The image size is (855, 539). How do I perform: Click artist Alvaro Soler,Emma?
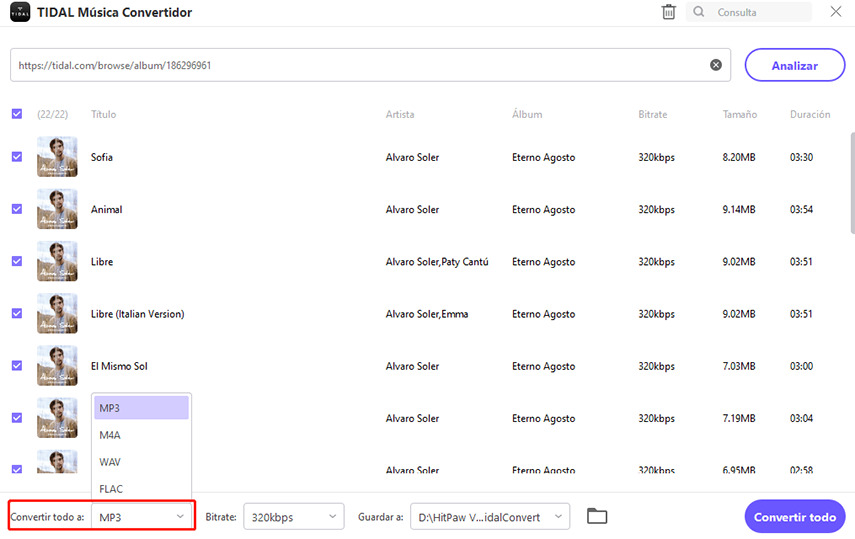tap(426, 314)
